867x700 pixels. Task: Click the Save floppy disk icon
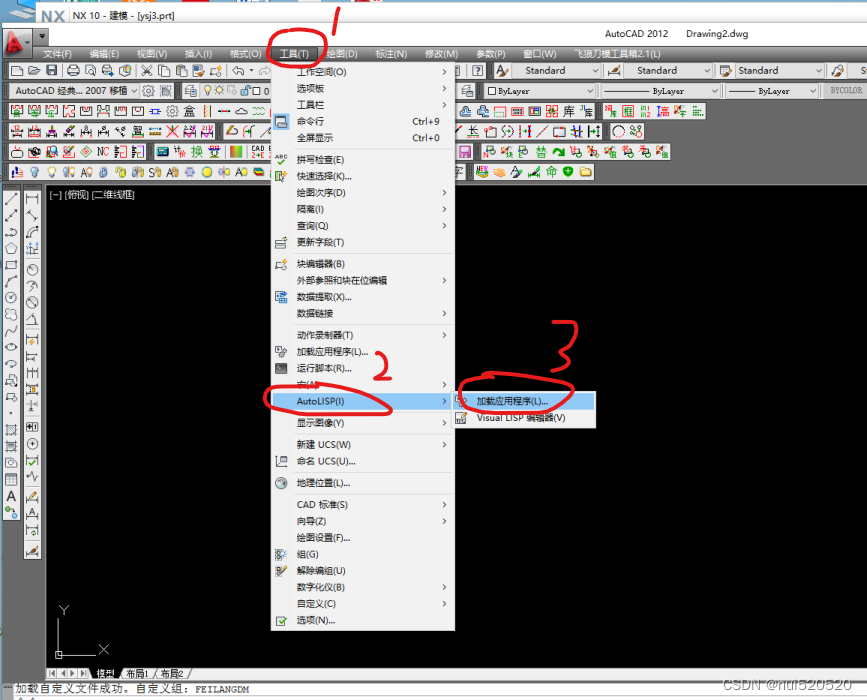click(x=51, y=70)
